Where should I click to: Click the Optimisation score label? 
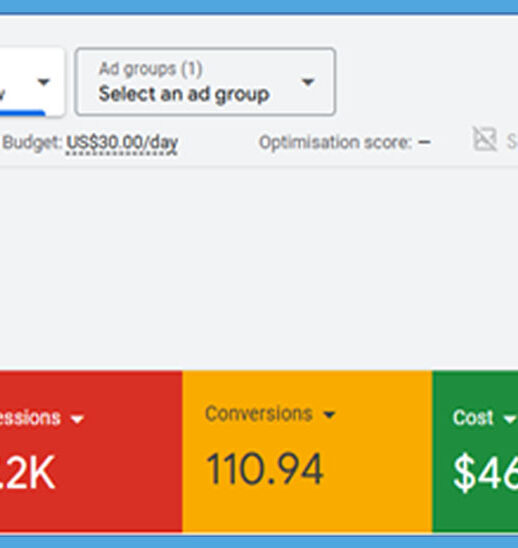point(336,143)
